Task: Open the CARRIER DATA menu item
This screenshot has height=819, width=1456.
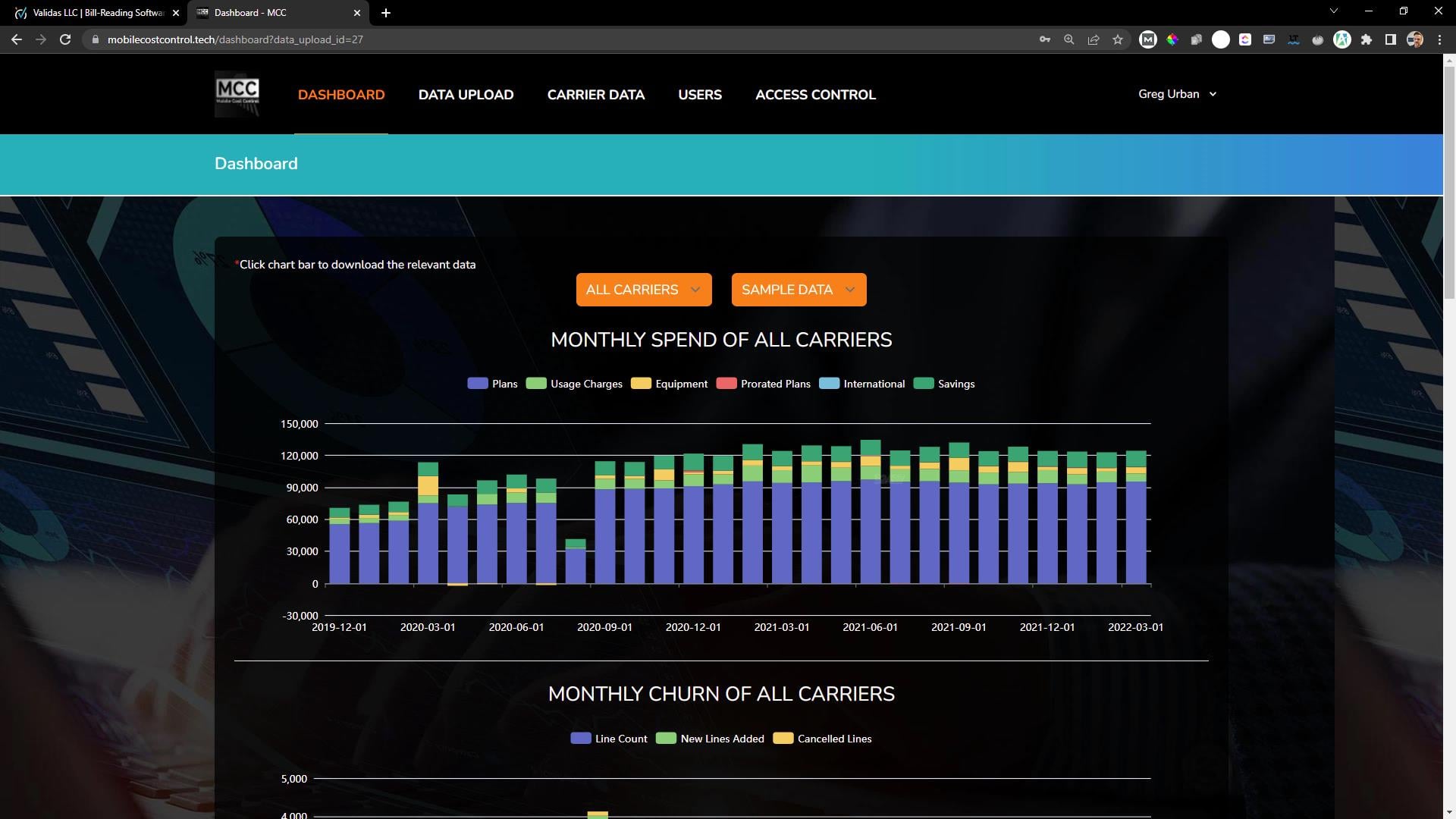Action: pyautogui.click(x=596, y=95)
